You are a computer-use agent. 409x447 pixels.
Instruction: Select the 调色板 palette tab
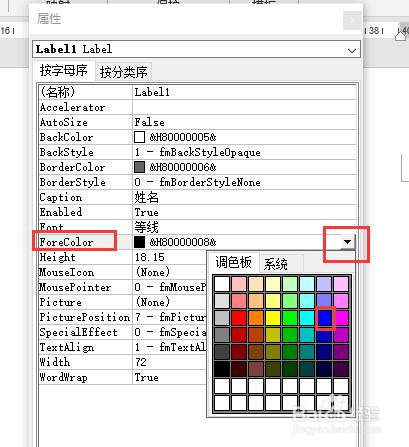point(233,262)
